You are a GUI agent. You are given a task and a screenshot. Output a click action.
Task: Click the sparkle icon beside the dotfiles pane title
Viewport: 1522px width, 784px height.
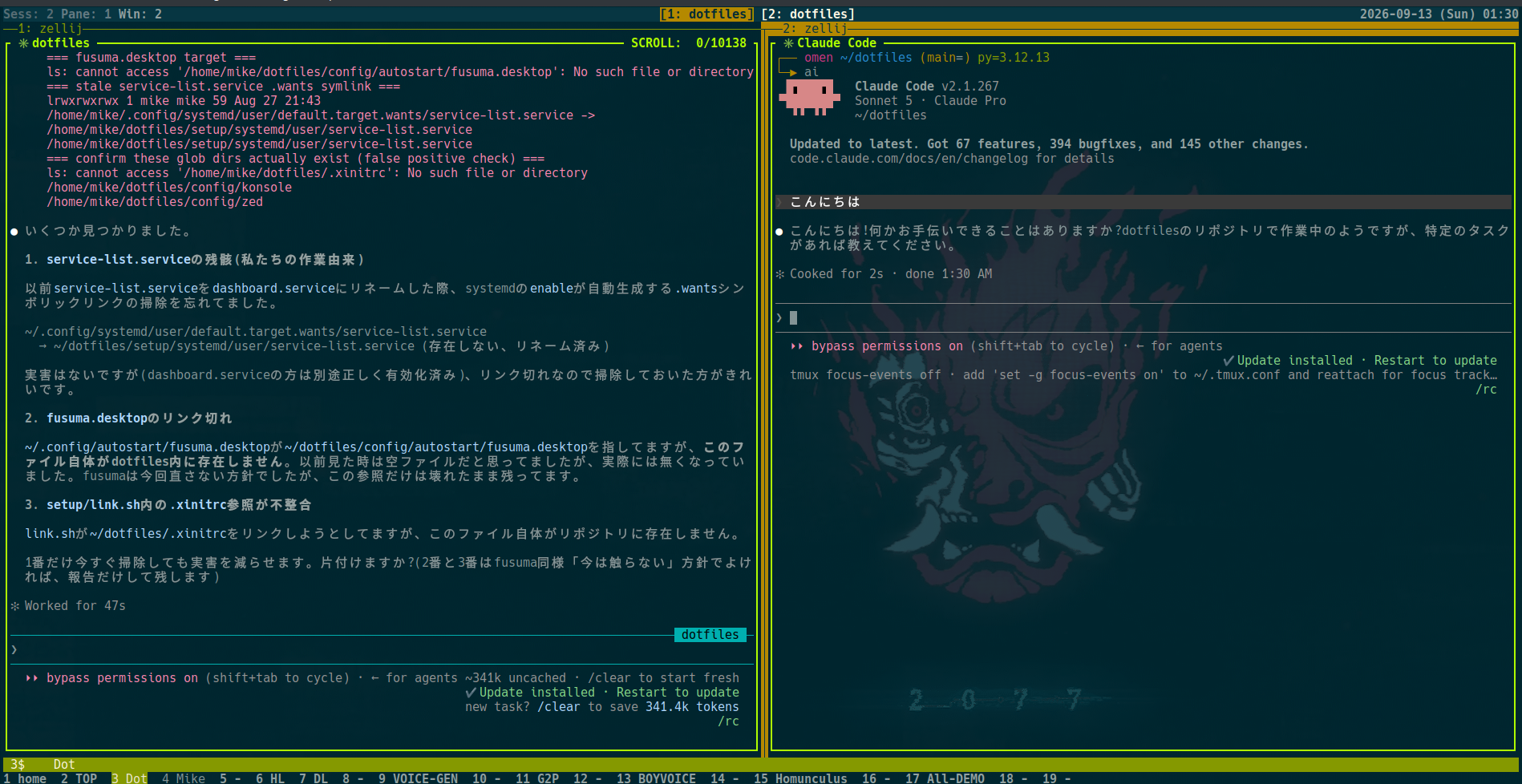point(23,43)
